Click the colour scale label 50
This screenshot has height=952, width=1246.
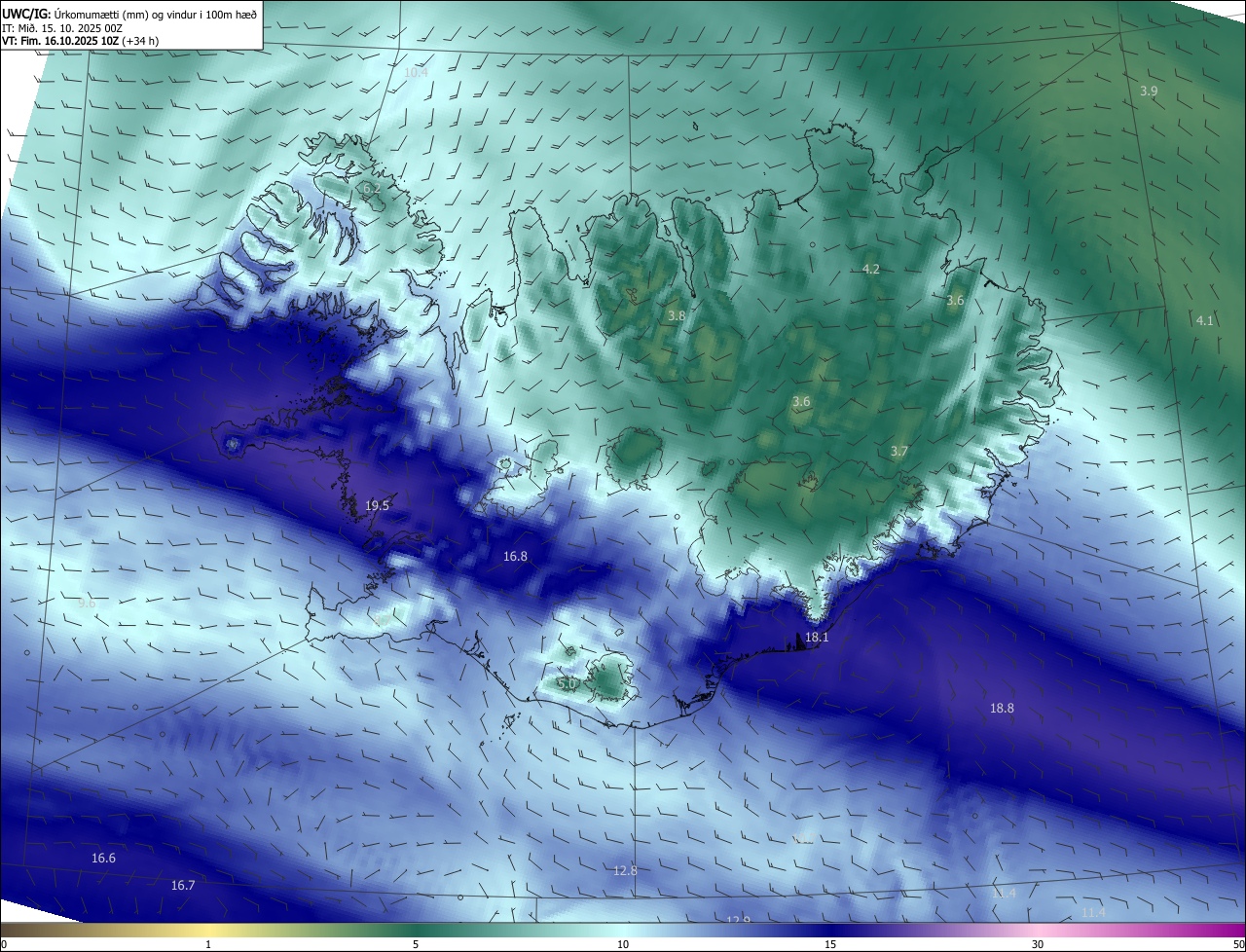click(1238, 945)
